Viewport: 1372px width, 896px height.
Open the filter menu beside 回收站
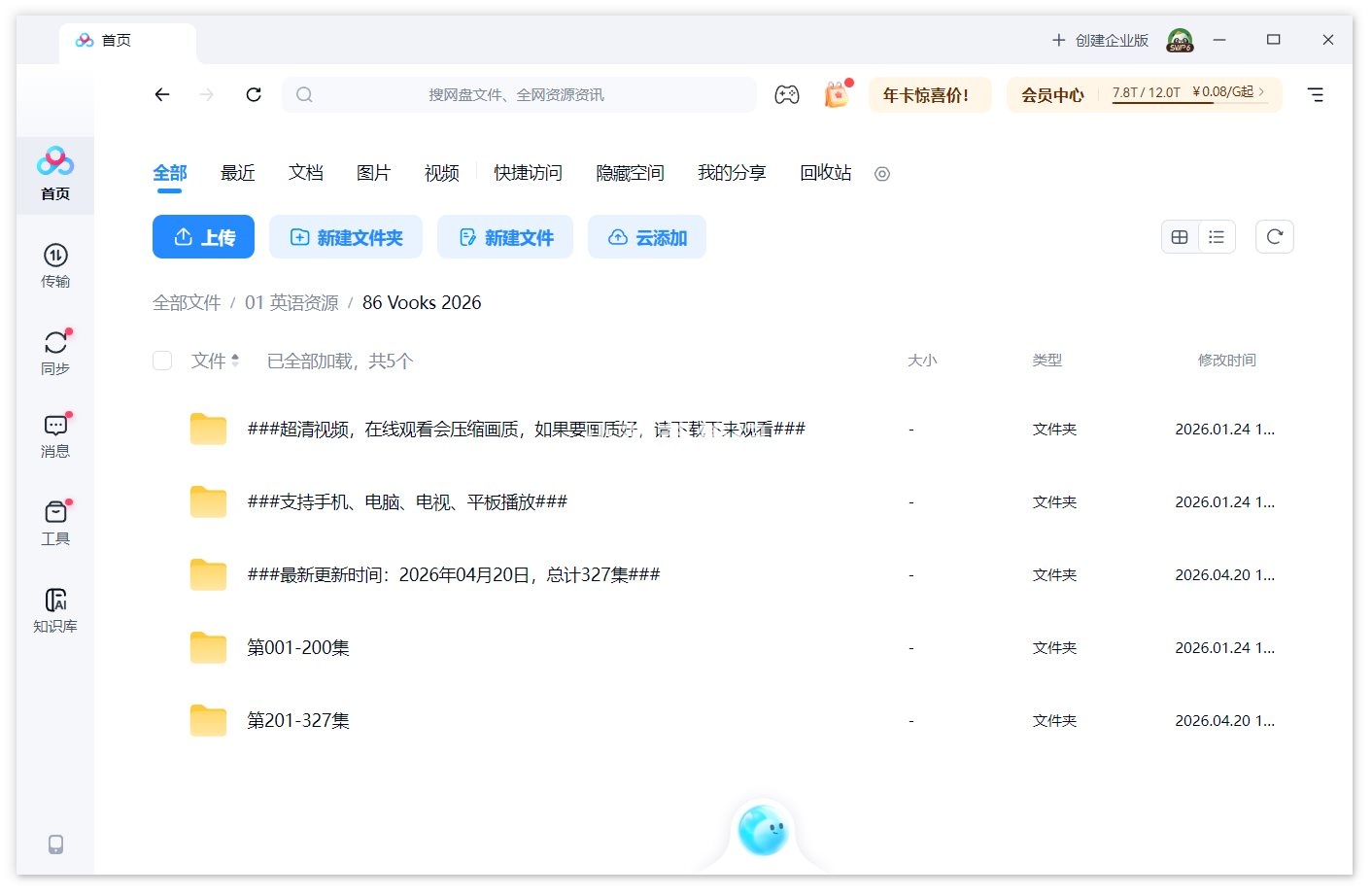click(881, 174)
